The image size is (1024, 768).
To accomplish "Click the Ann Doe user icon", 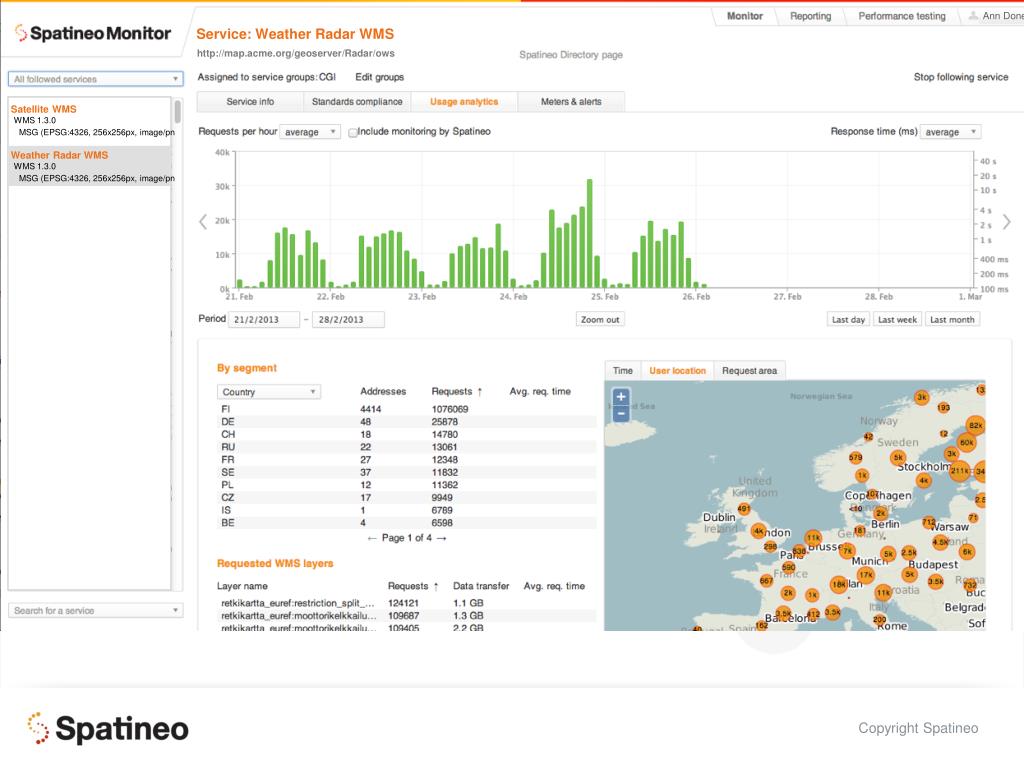I will [973, 16].
